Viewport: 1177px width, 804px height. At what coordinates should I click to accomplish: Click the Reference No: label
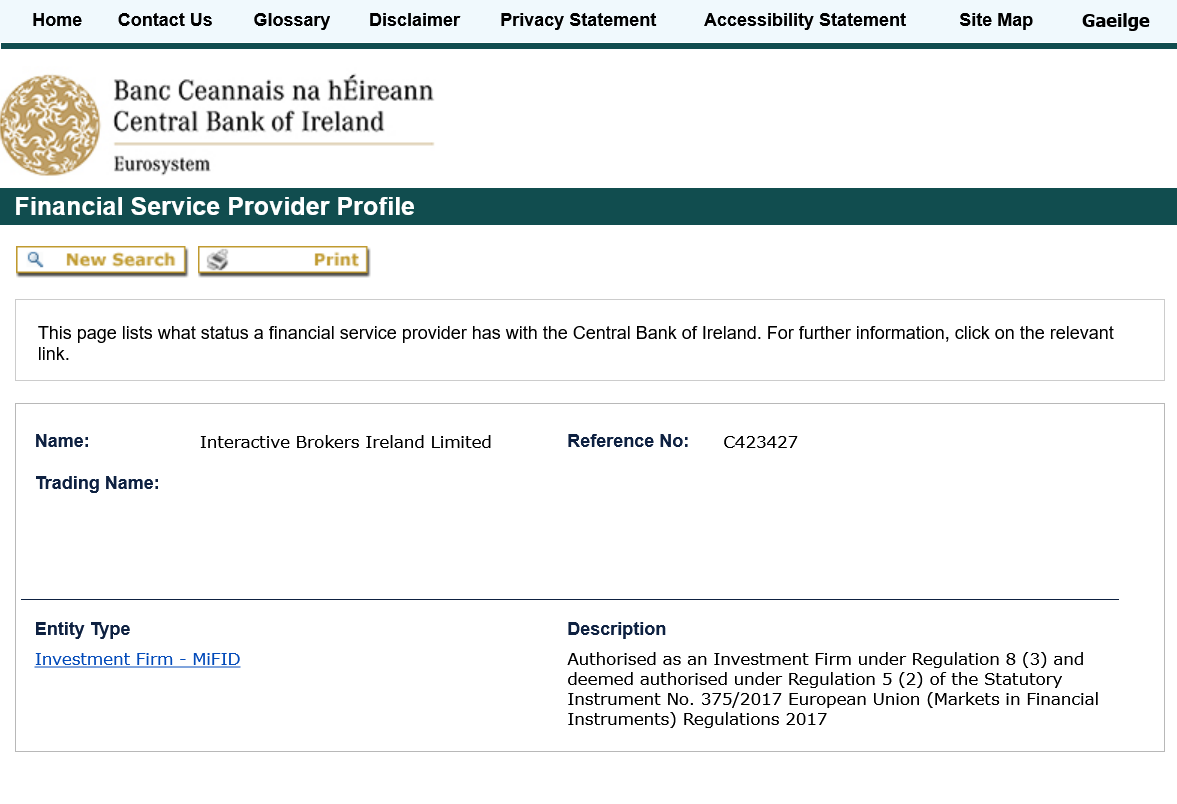(628, 441)
